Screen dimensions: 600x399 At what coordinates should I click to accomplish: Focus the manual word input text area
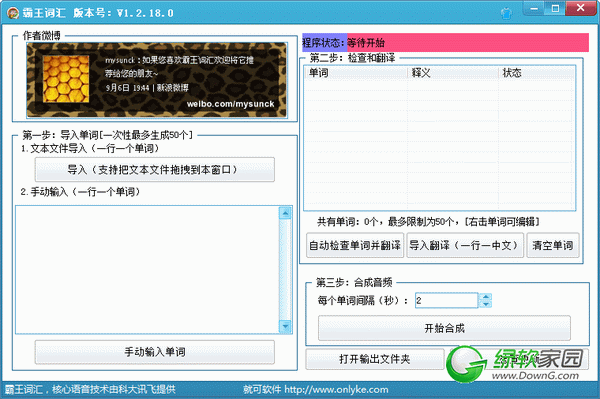pos(147,270)
